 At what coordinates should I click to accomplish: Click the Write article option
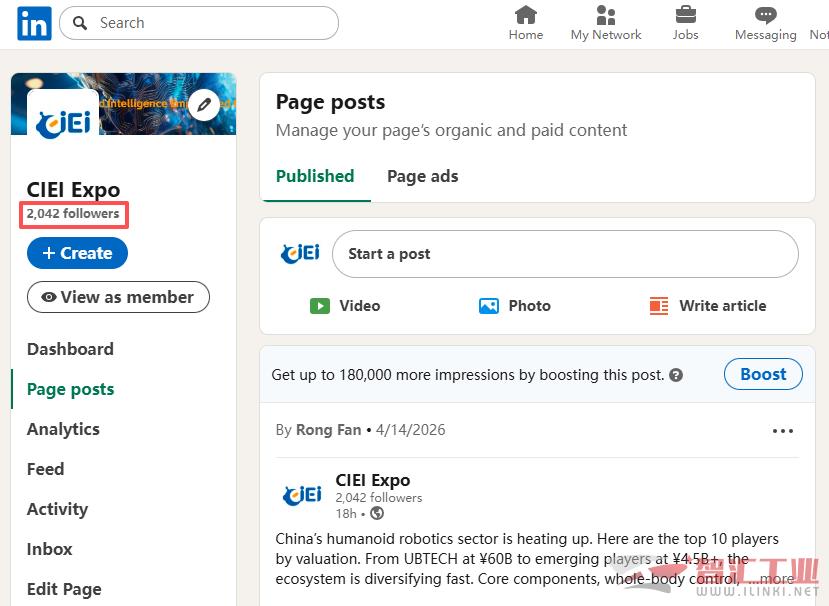point(708,306)
